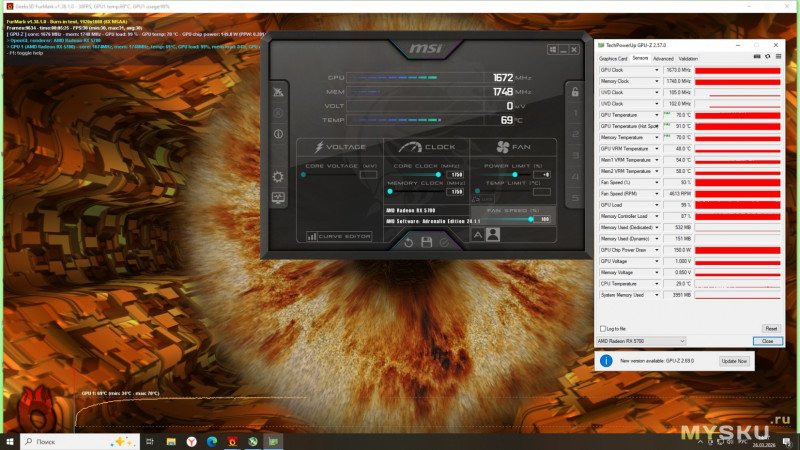Click the user-defined fan control icon

493,235
